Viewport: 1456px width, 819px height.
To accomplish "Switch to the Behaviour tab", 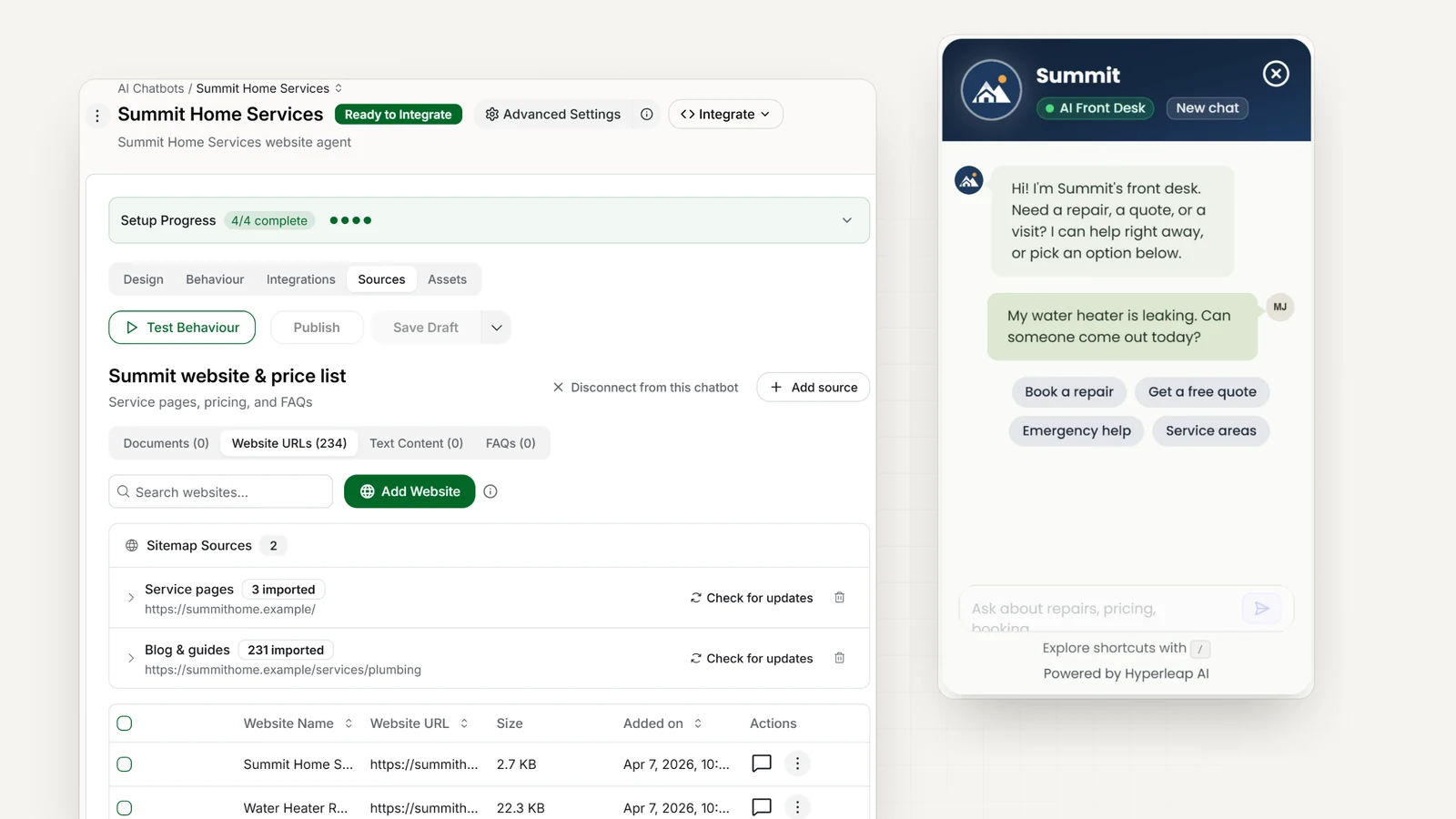I will (x=215, y=279).
